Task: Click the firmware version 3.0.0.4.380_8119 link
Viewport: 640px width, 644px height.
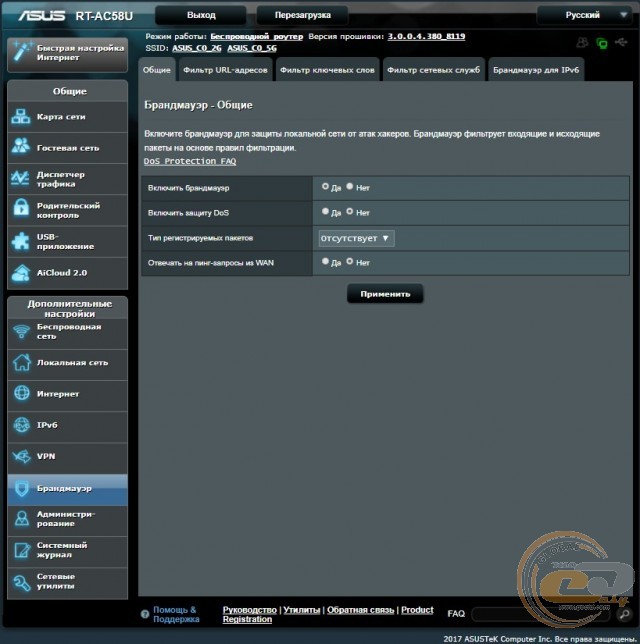Action: pos(426,36)
